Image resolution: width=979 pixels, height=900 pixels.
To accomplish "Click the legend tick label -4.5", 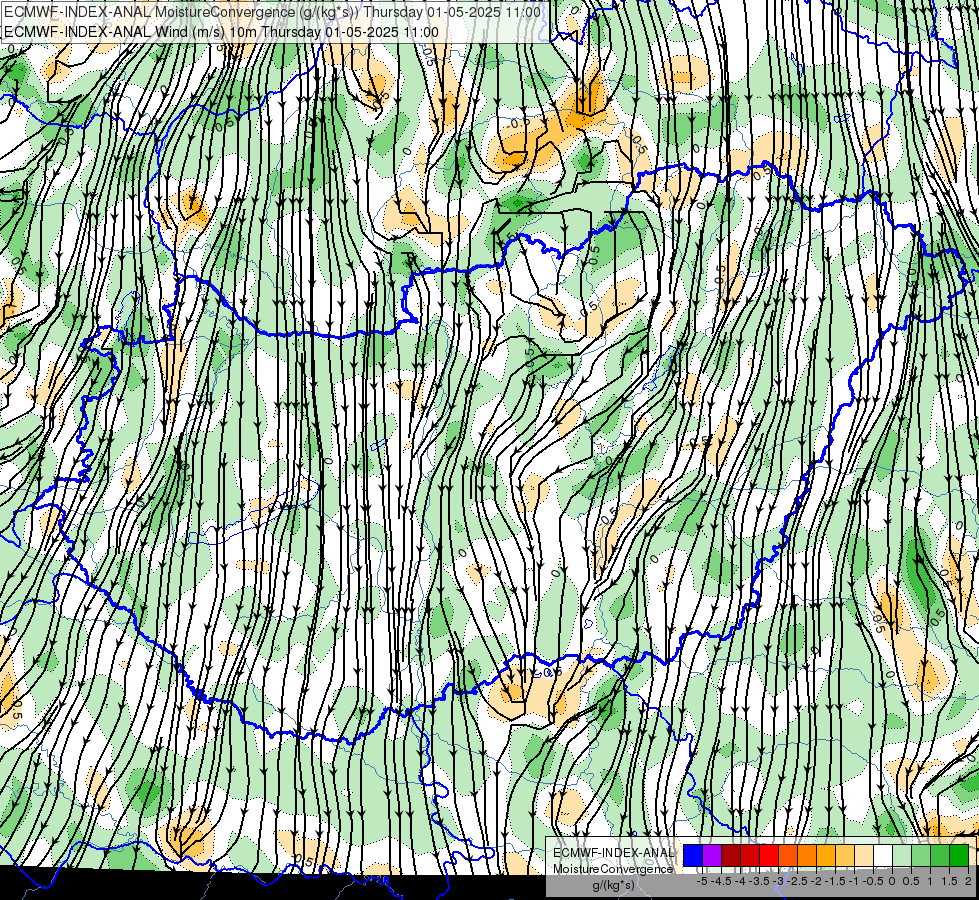I will (x=721, y=881).
